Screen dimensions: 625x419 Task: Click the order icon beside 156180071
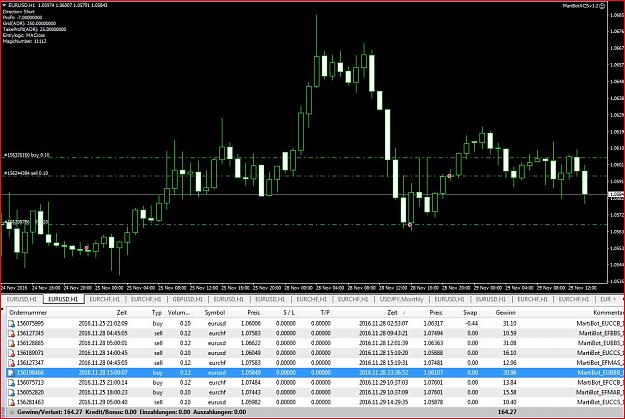[x=12, y=353]
